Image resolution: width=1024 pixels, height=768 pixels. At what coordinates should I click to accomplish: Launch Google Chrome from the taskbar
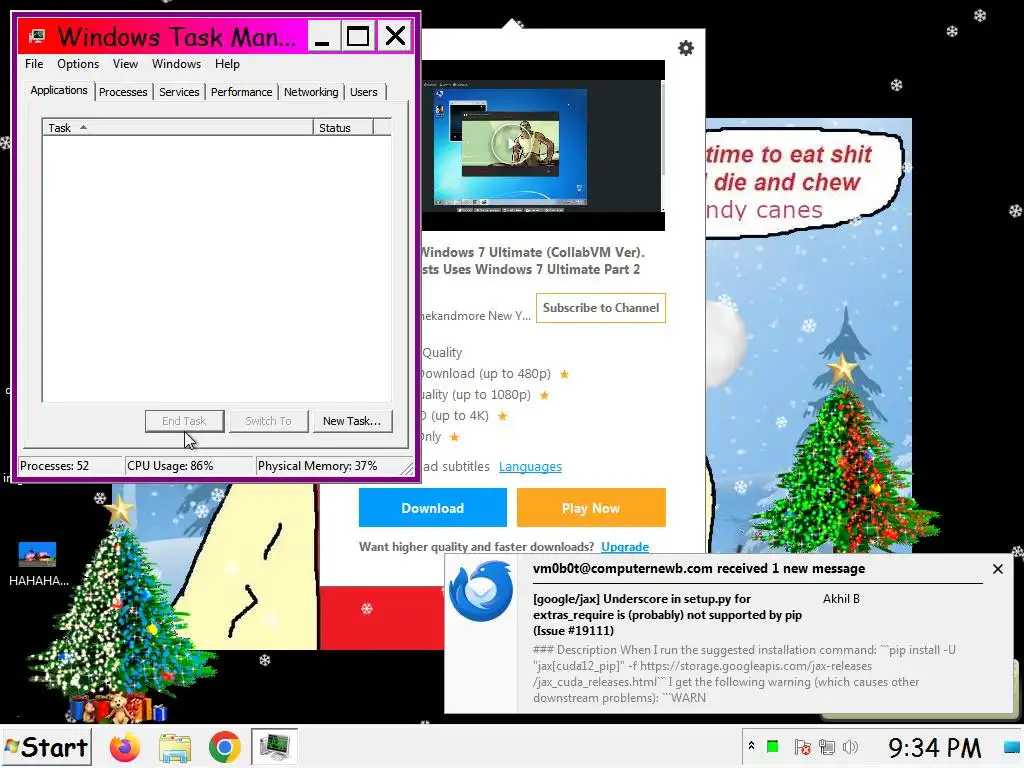coord(224,747)
